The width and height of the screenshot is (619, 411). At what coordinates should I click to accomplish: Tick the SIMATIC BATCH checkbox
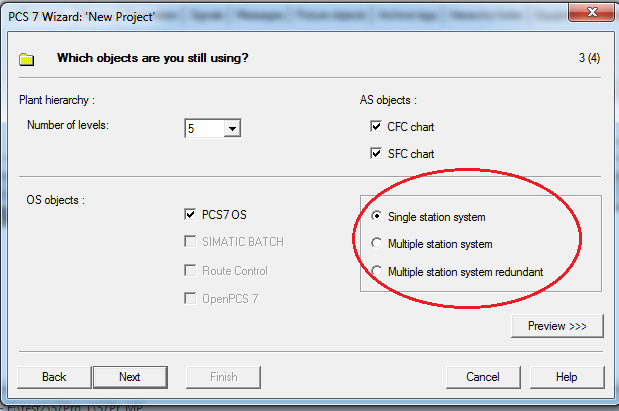click(x=190, y=241)
